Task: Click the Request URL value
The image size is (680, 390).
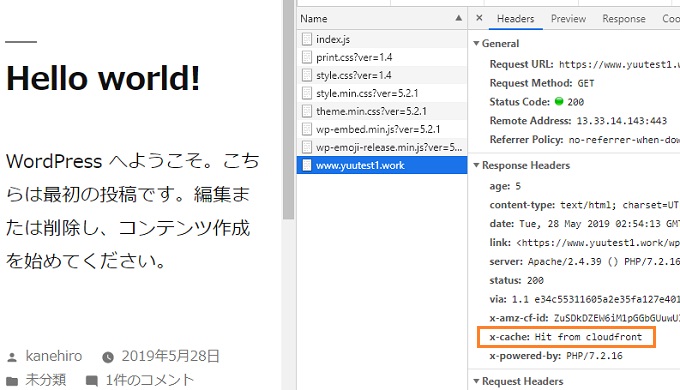Action: click(619, 65)
